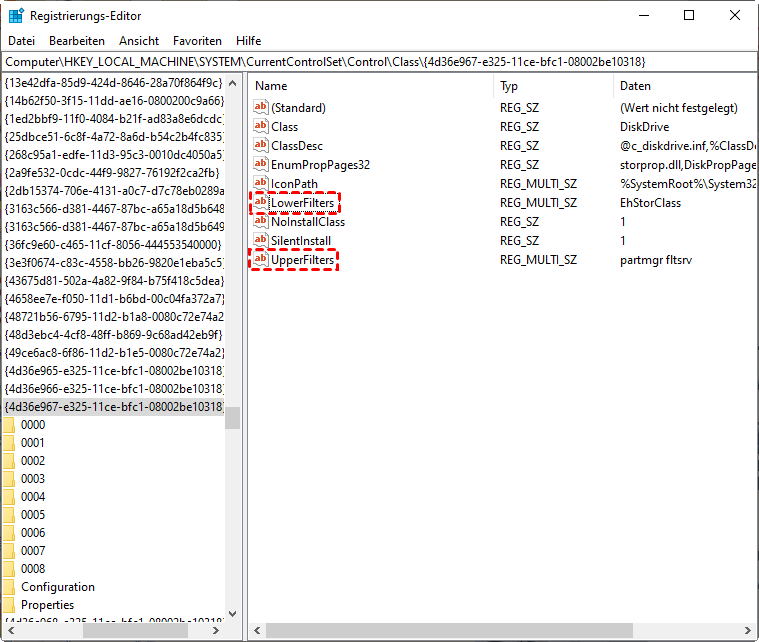Open the Bearbeiten menu
759x642 pixels.
[77, 41]
